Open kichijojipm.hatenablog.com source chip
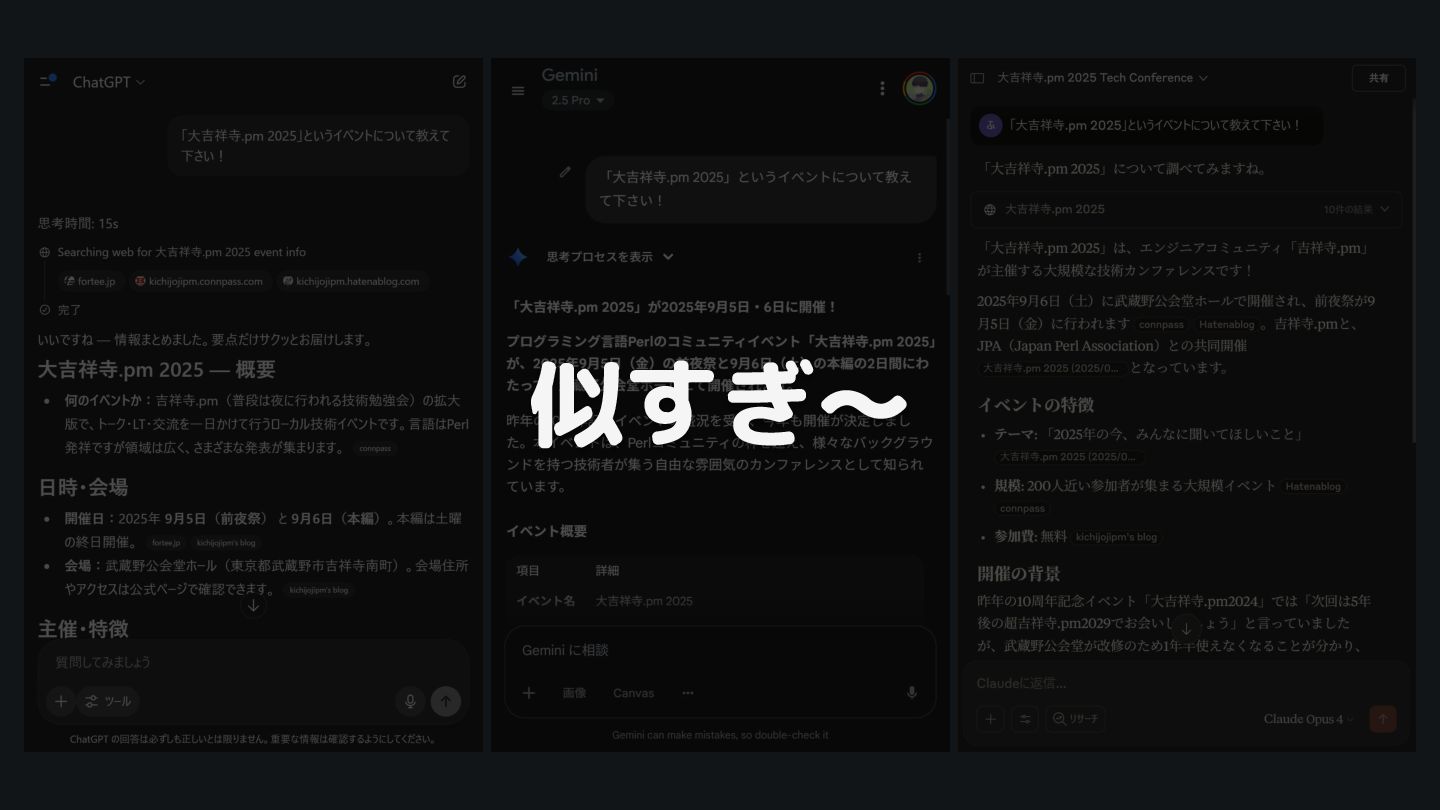Screen dimensions: 1440x810 tap(351, 281)
